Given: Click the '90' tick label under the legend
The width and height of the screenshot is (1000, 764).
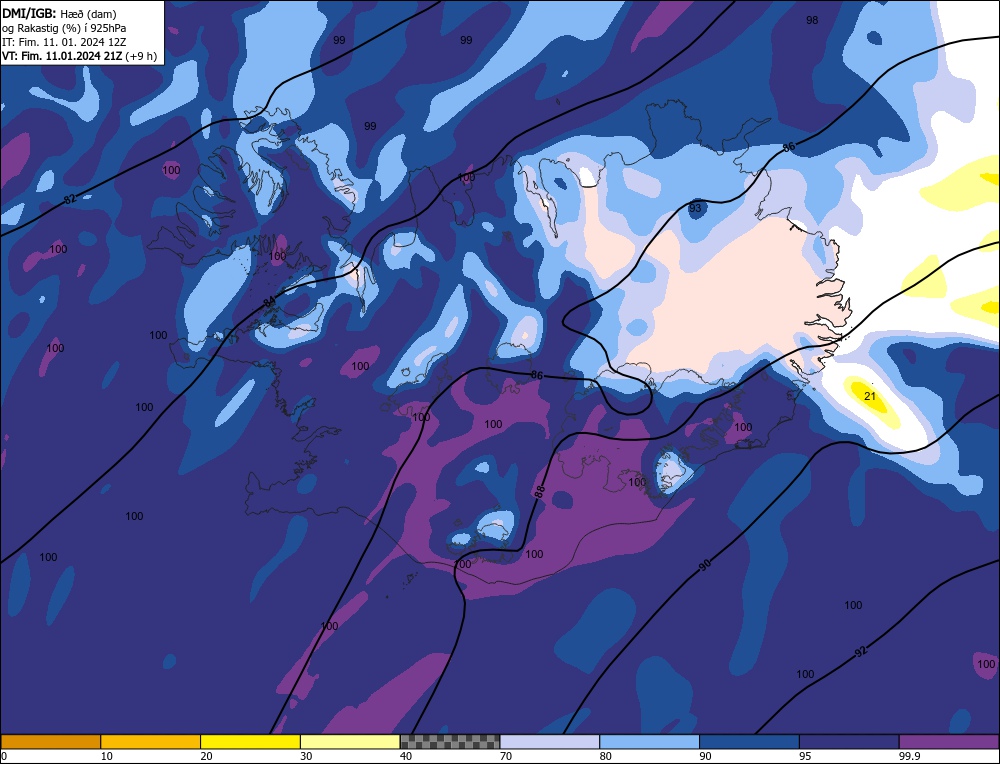Looking at the screenshot, I should point(705,756).
